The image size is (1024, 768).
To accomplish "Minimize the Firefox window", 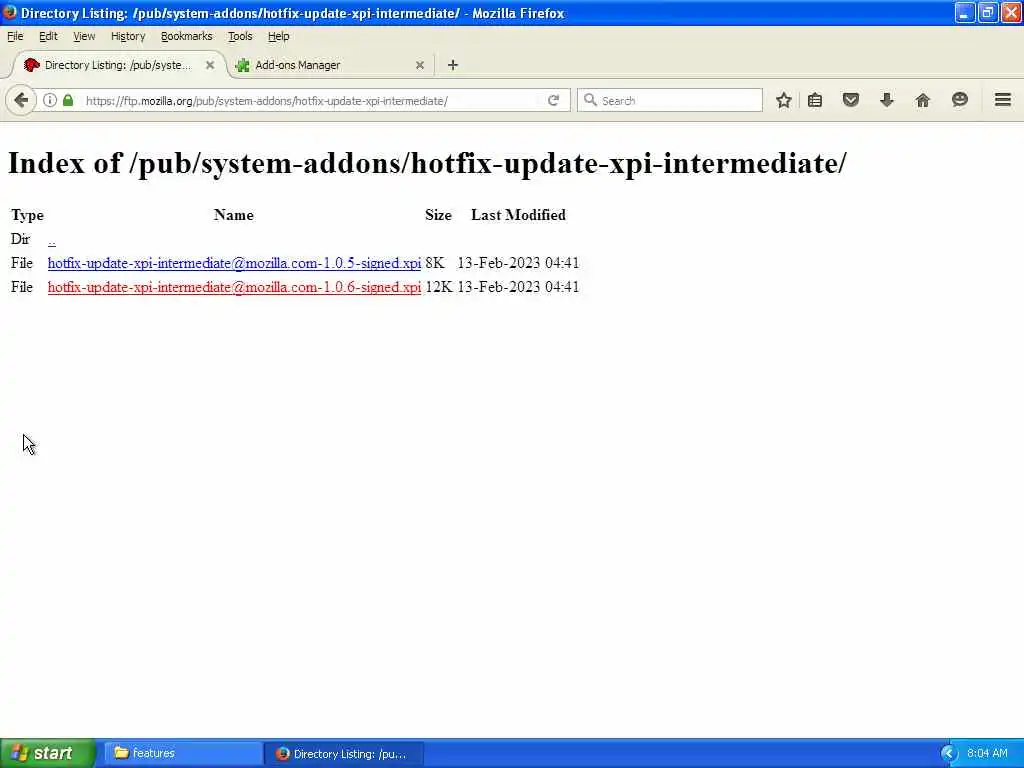I will pos(964,12).
